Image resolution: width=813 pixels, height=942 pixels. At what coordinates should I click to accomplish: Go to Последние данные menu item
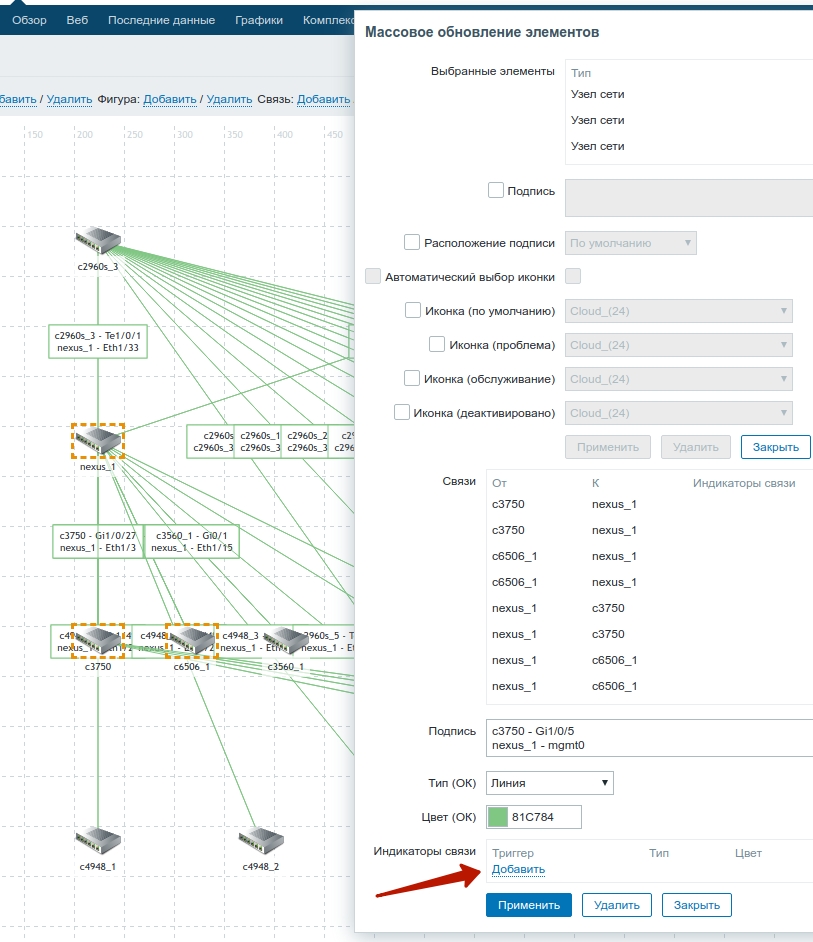[x=161, y=20]
